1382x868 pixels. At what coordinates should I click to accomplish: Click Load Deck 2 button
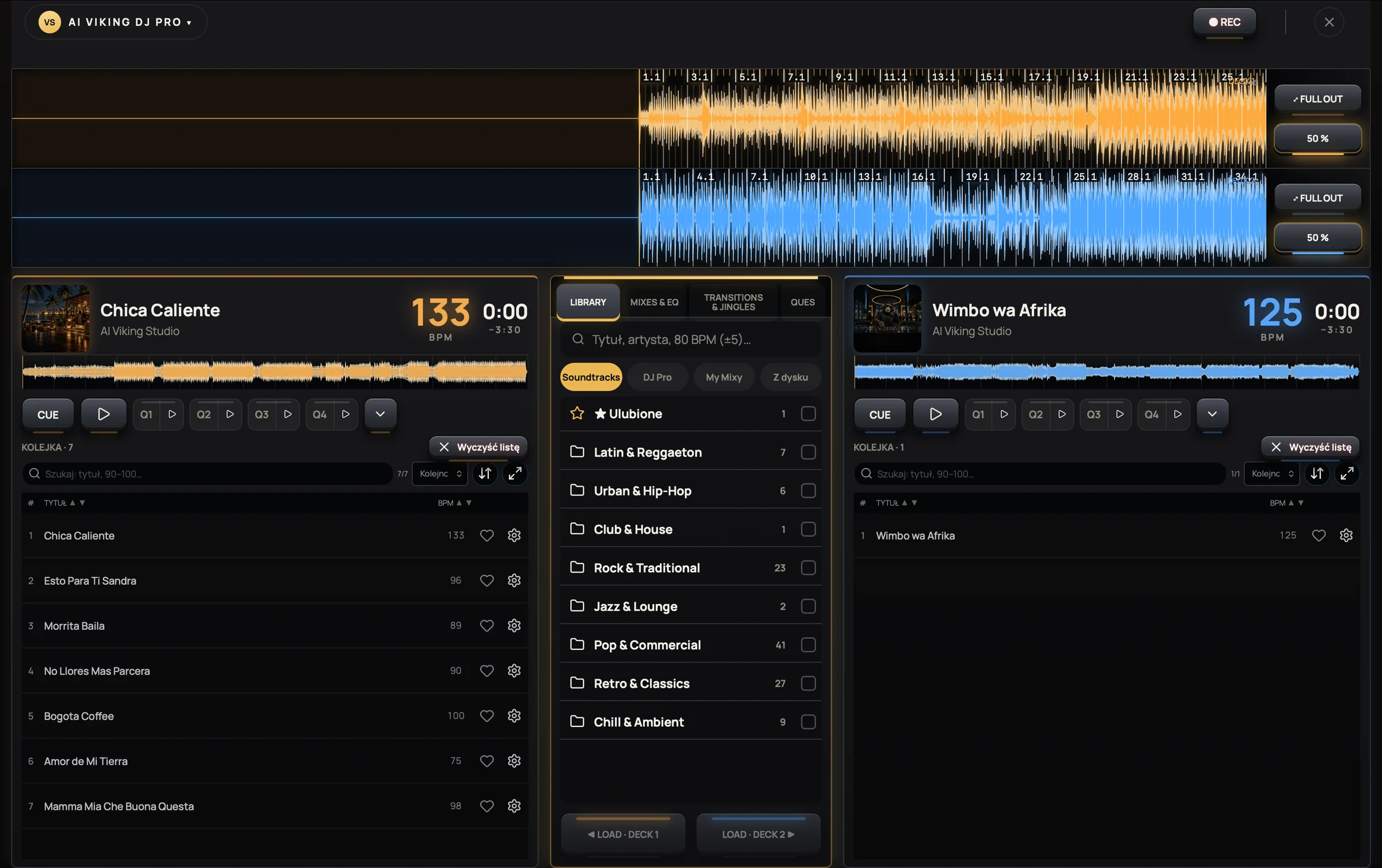click(758, 834)
